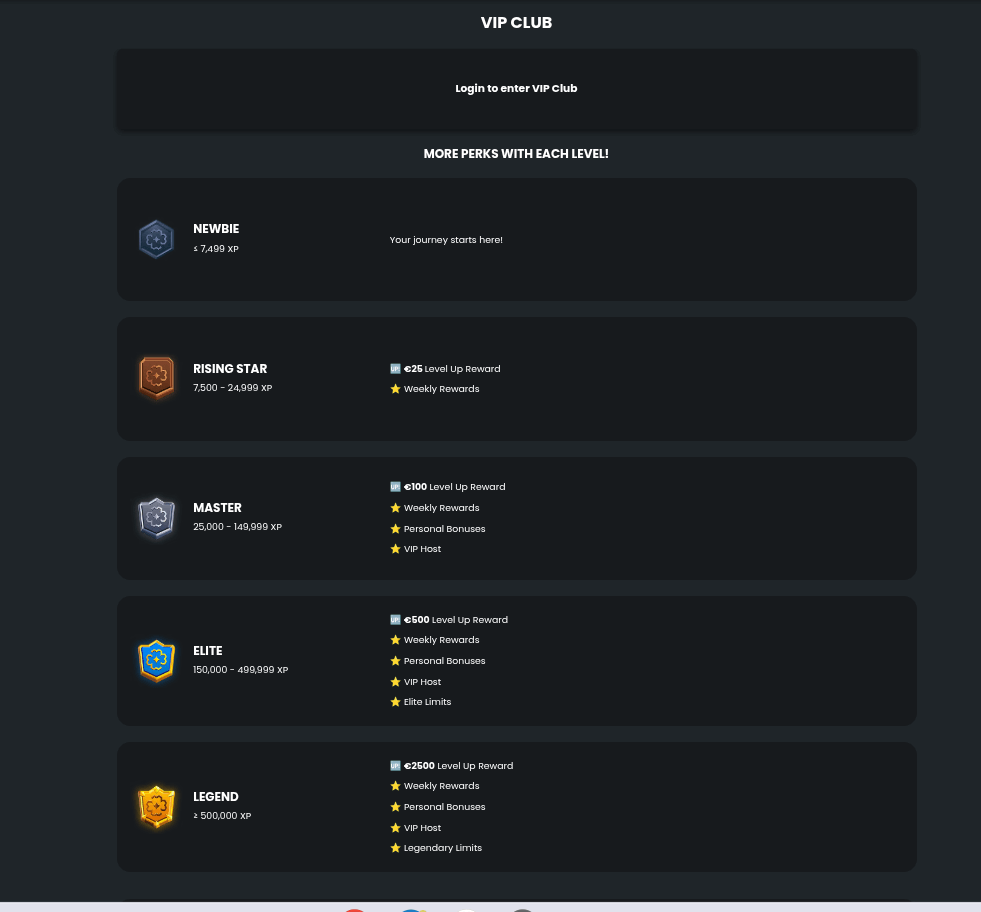Select the gold Legend badge icon
This screenshot has height=912, width=981.
[156, 806]
